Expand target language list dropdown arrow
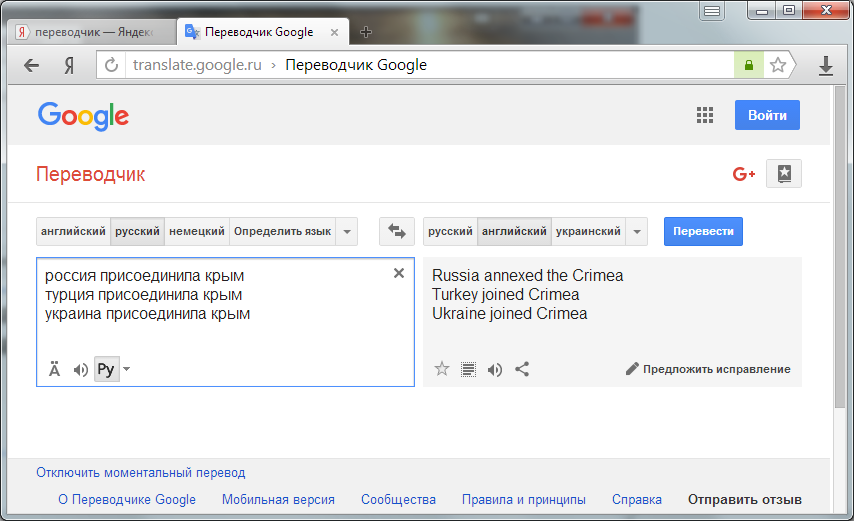This screenshot has height=521, width=854. [637, 231]
